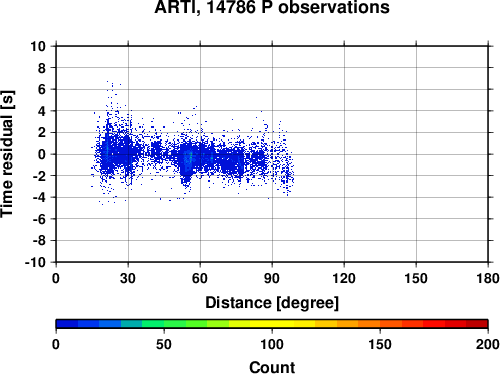This screenshot has height=374, width=500.
Task: Click the yellow section of the colorbar near 100
Action: pyautogui.click(x=272, y=324)
